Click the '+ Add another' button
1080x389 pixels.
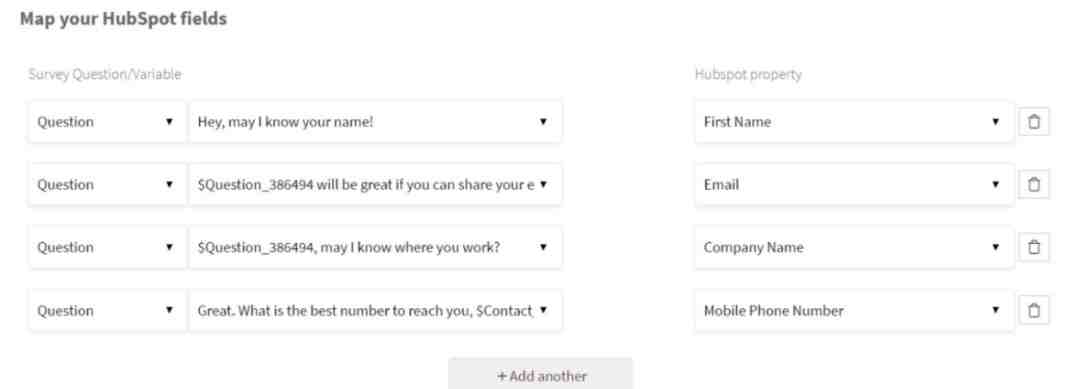[x=541, y=375]
